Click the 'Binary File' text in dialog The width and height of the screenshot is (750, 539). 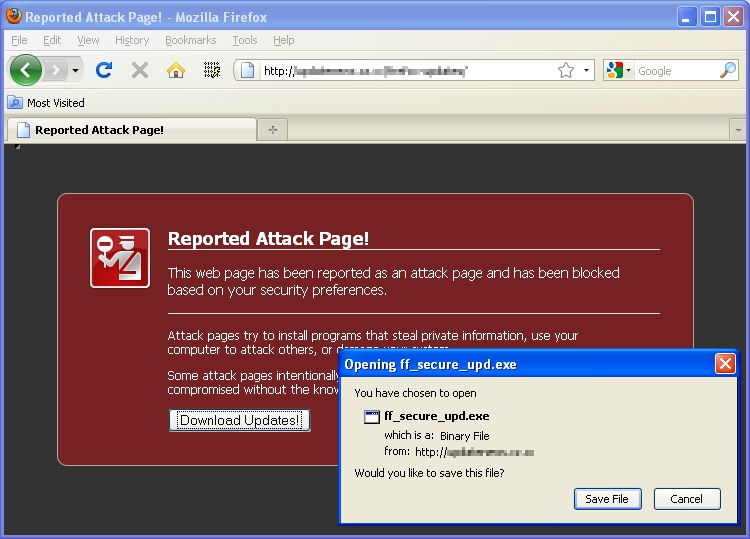click(464, 436)
